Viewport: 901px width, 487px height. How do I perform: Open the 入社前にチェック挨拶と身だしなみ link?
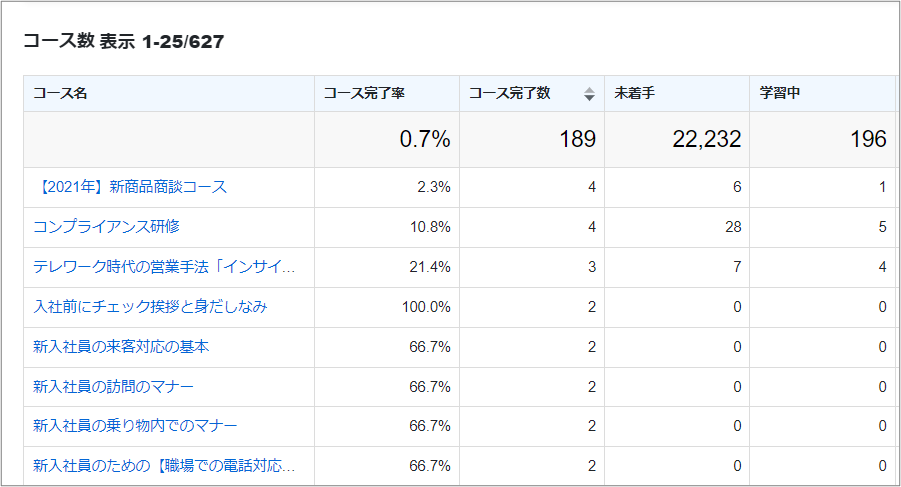point(150,307)
